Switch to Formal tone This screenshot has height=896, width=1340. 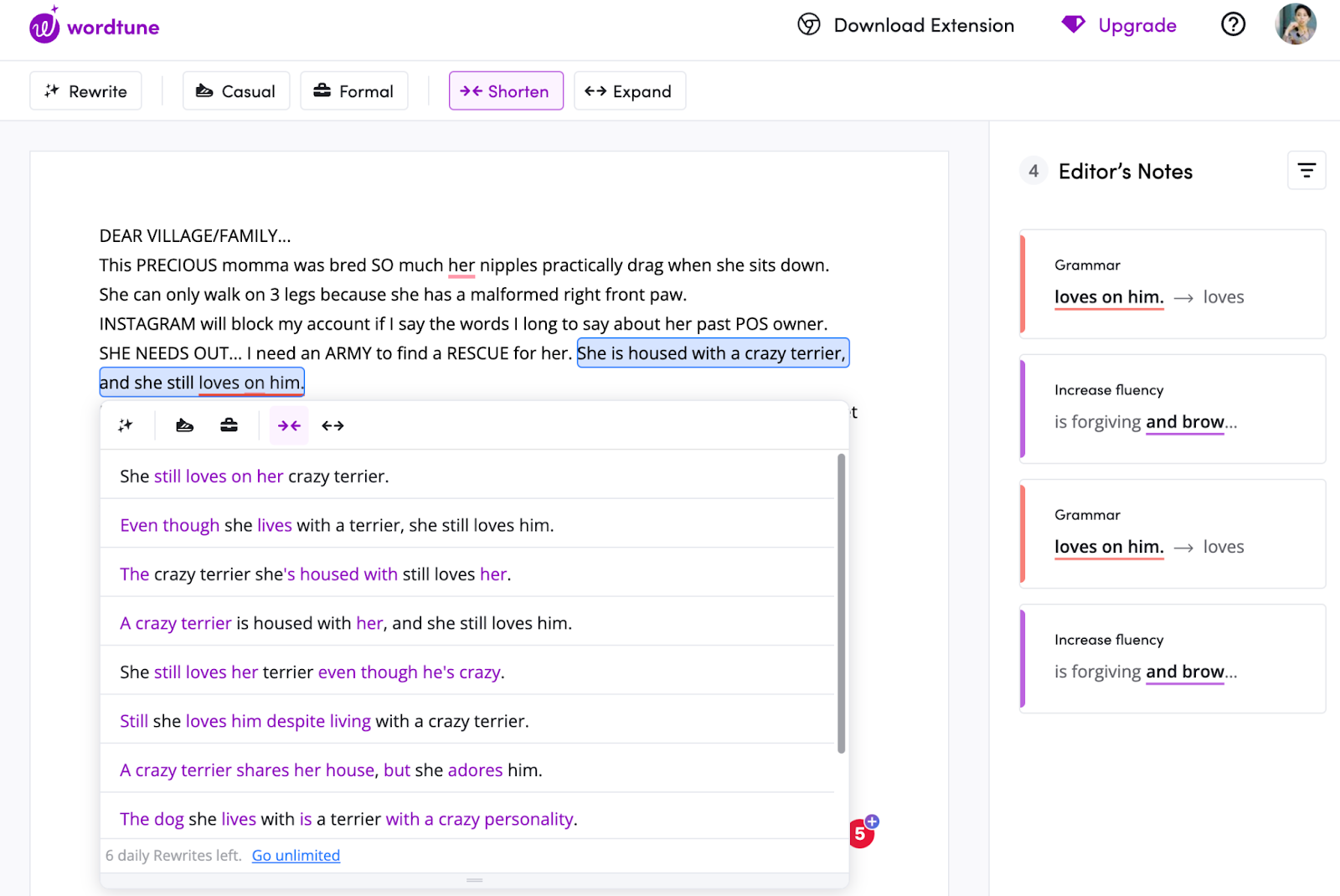(x=354, y=90)
